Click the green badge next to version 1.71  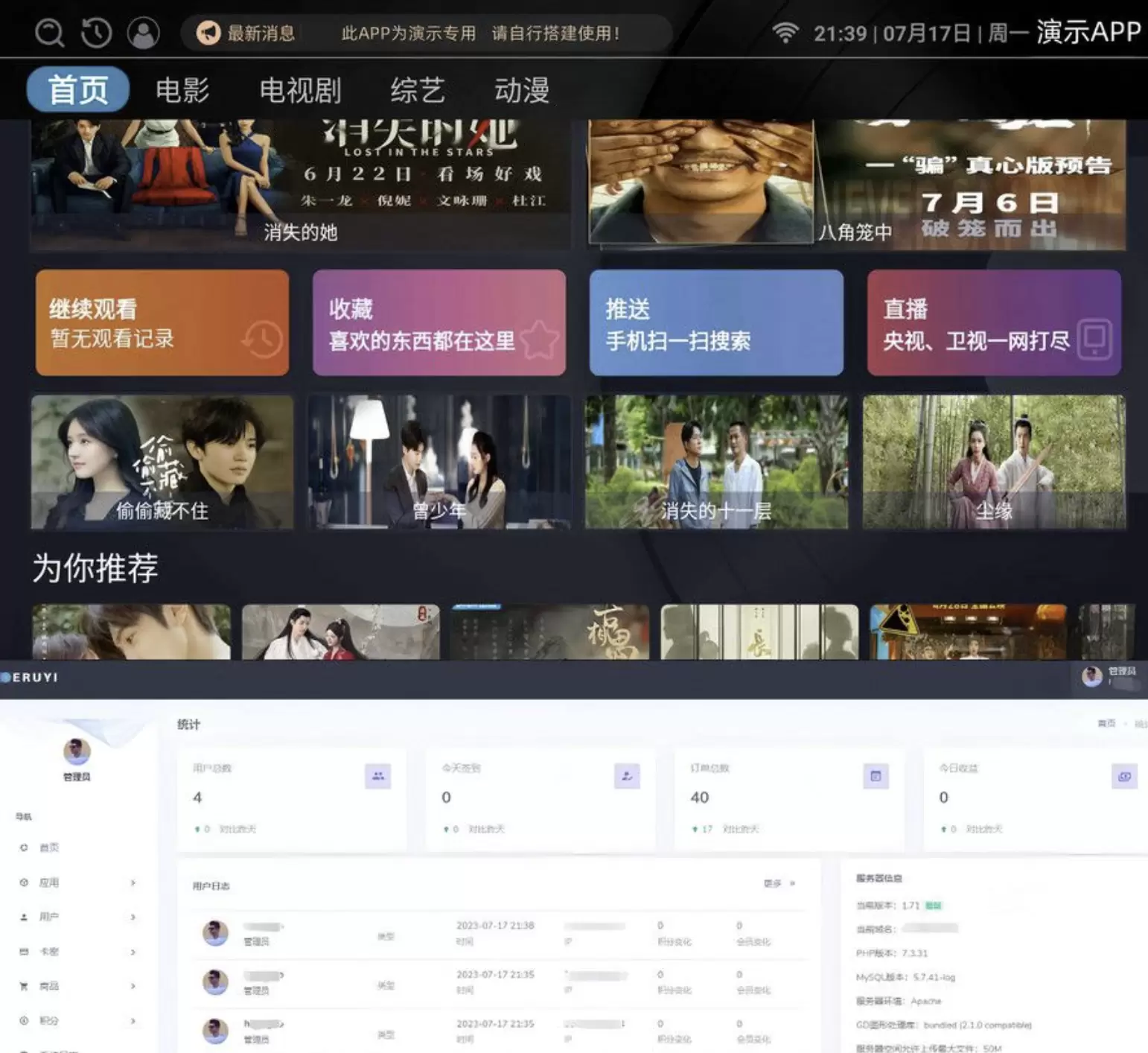933,906
